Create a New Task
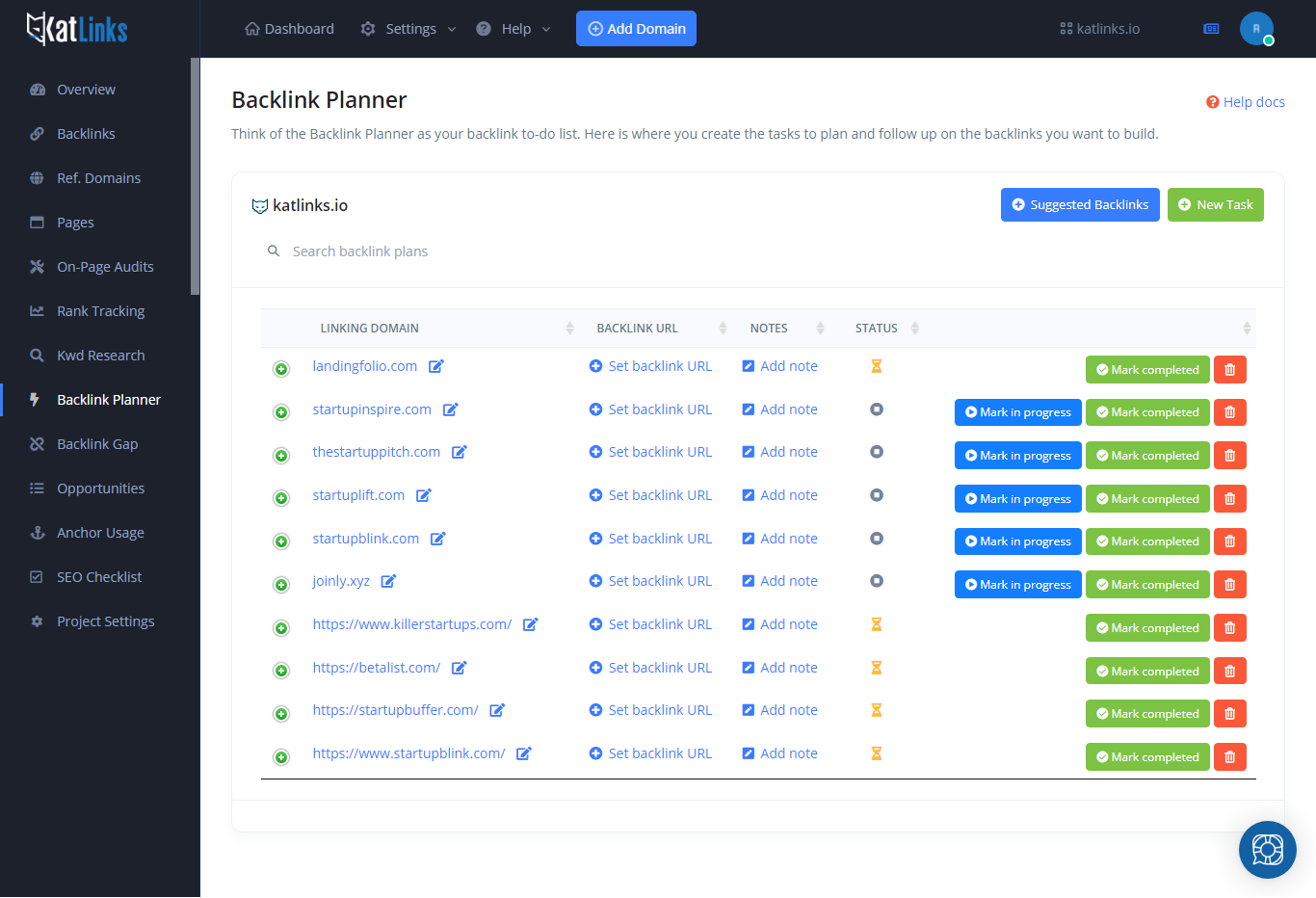 1215,204
